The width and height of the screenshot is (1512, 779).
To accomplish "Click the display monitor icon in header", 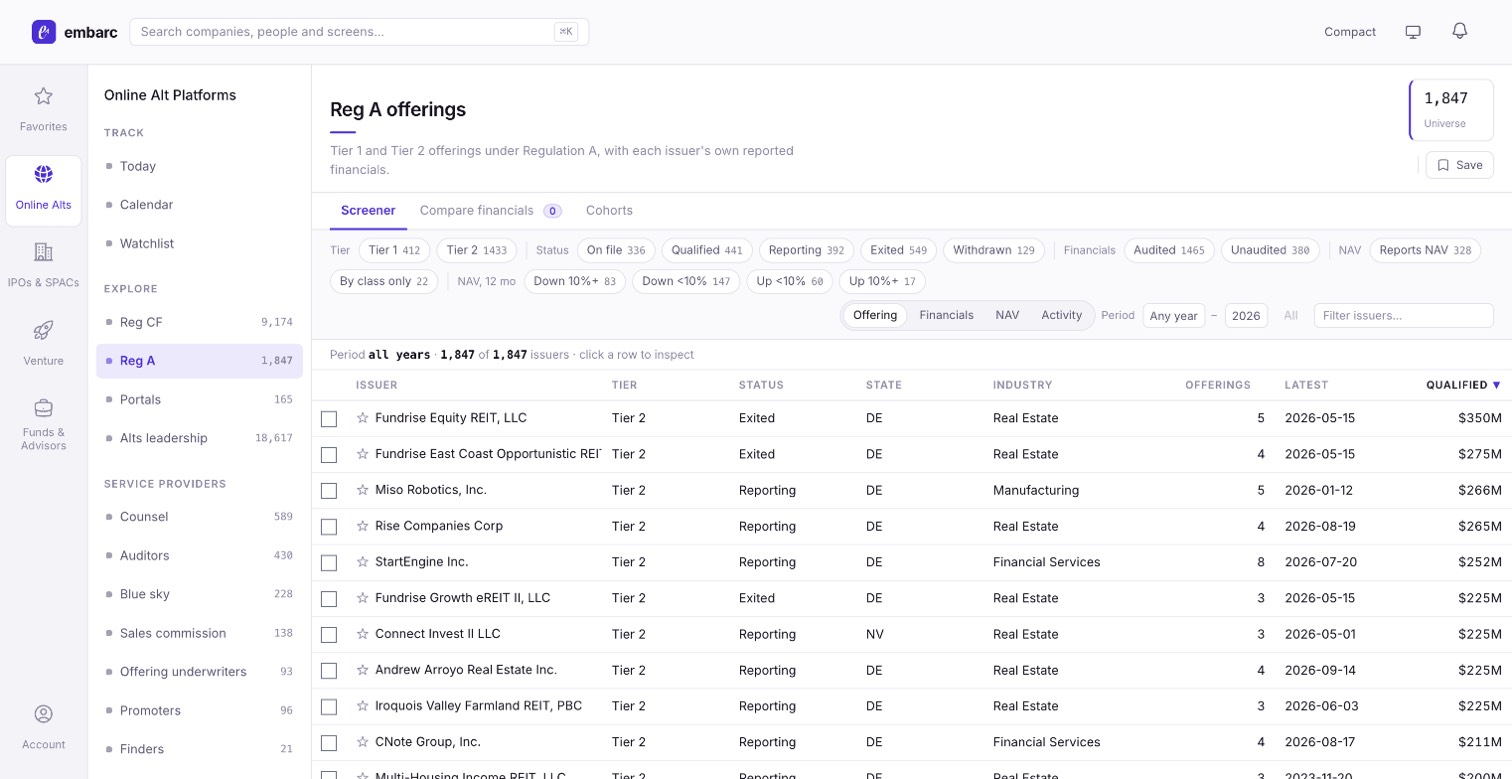I will click(x=1413, y=32).
